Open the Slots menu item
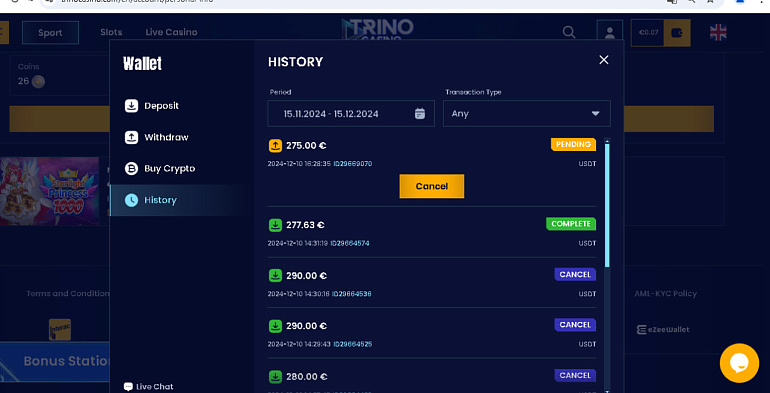Screen dimensions: 770x393 tap(111, 32)
